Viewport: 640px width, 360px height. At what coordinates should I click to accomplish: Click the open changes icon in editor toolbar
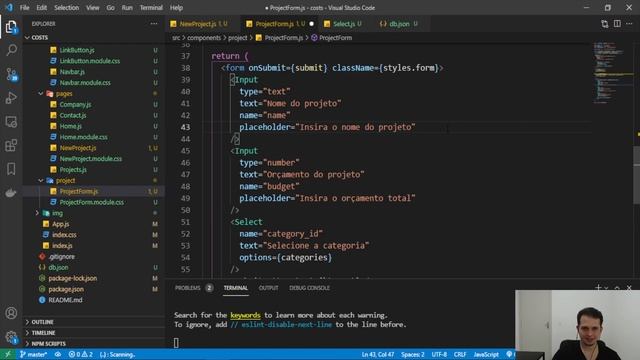[x=604, y=24]
